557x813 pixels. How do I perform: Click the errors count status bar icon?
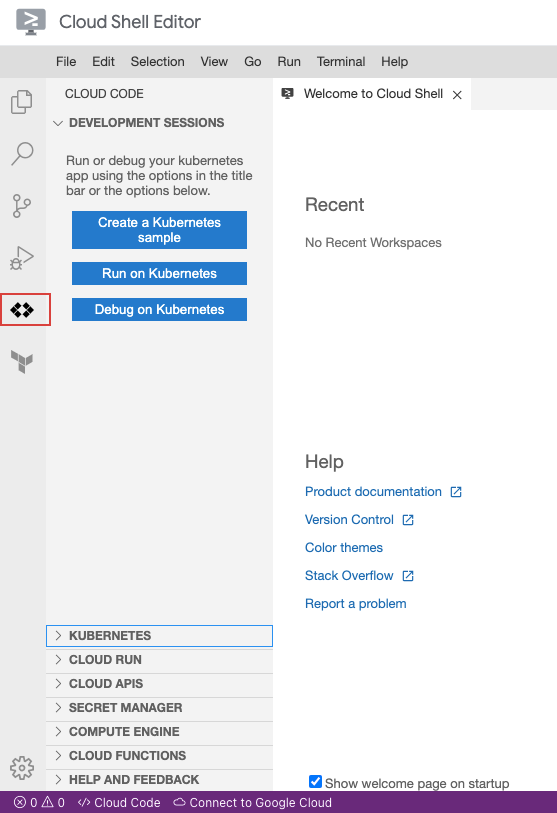click(20, 802)
